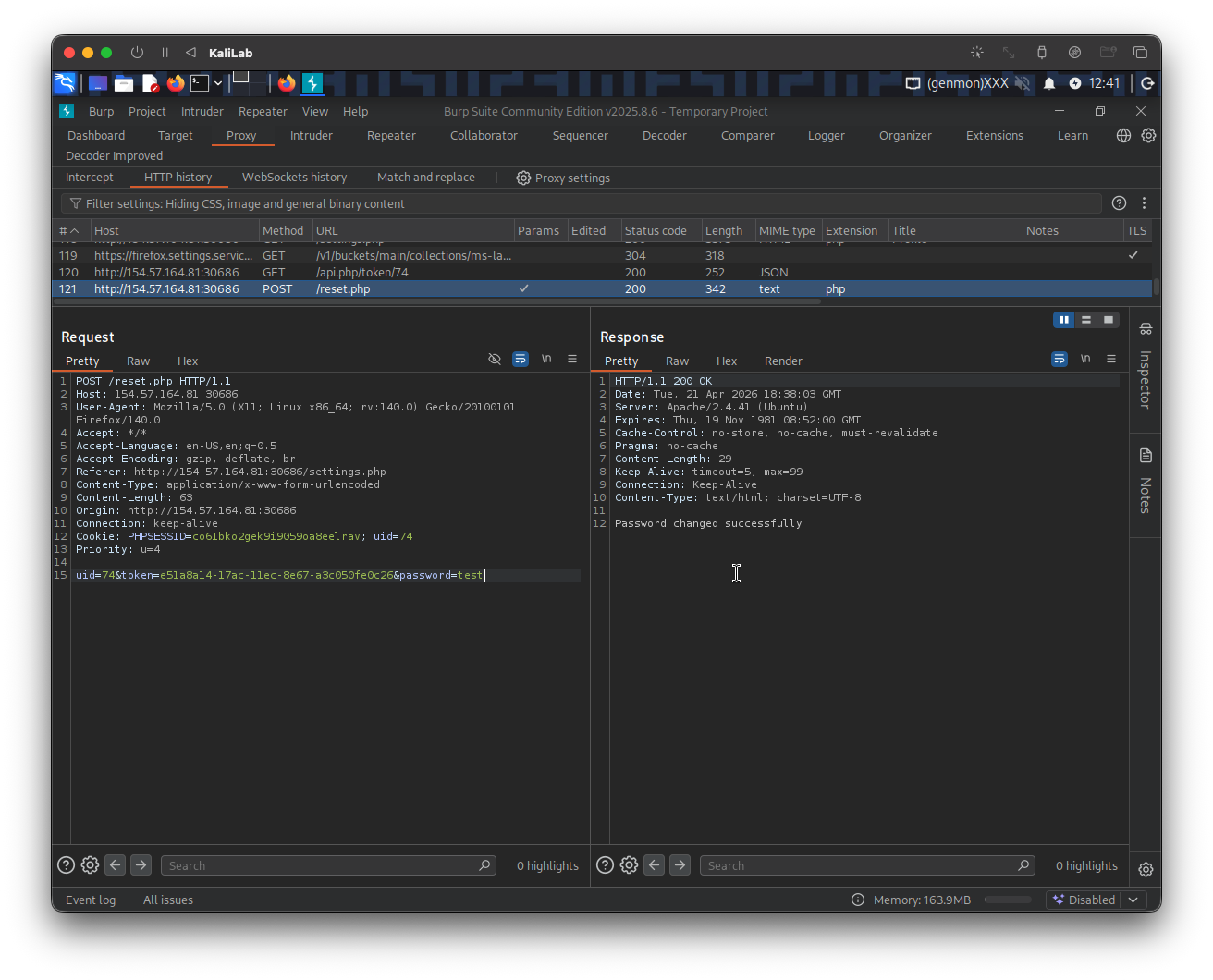
Task: Open the Event log
Action: pyautogui.click(x=91, y=900)
